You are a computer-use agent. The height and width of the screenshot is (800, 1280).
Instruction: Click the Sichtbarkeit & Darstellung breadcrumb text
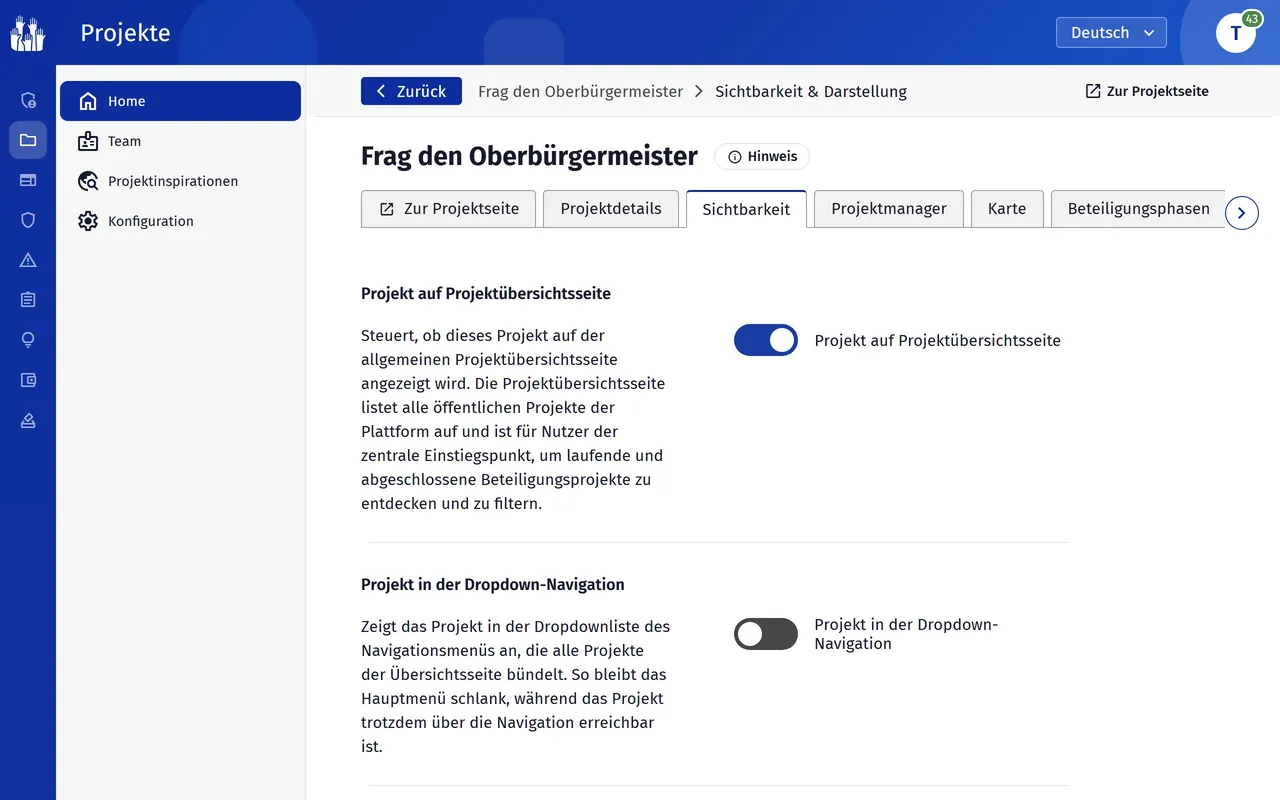811,91
